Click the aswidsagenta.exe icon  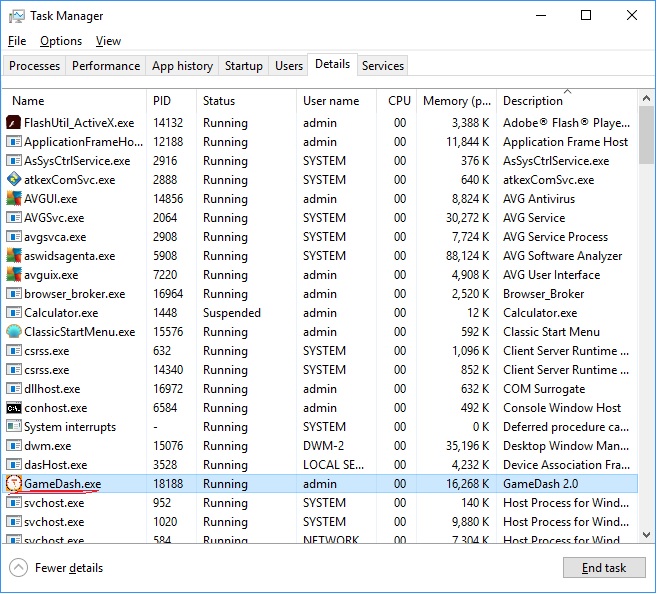tap(14, 256)
